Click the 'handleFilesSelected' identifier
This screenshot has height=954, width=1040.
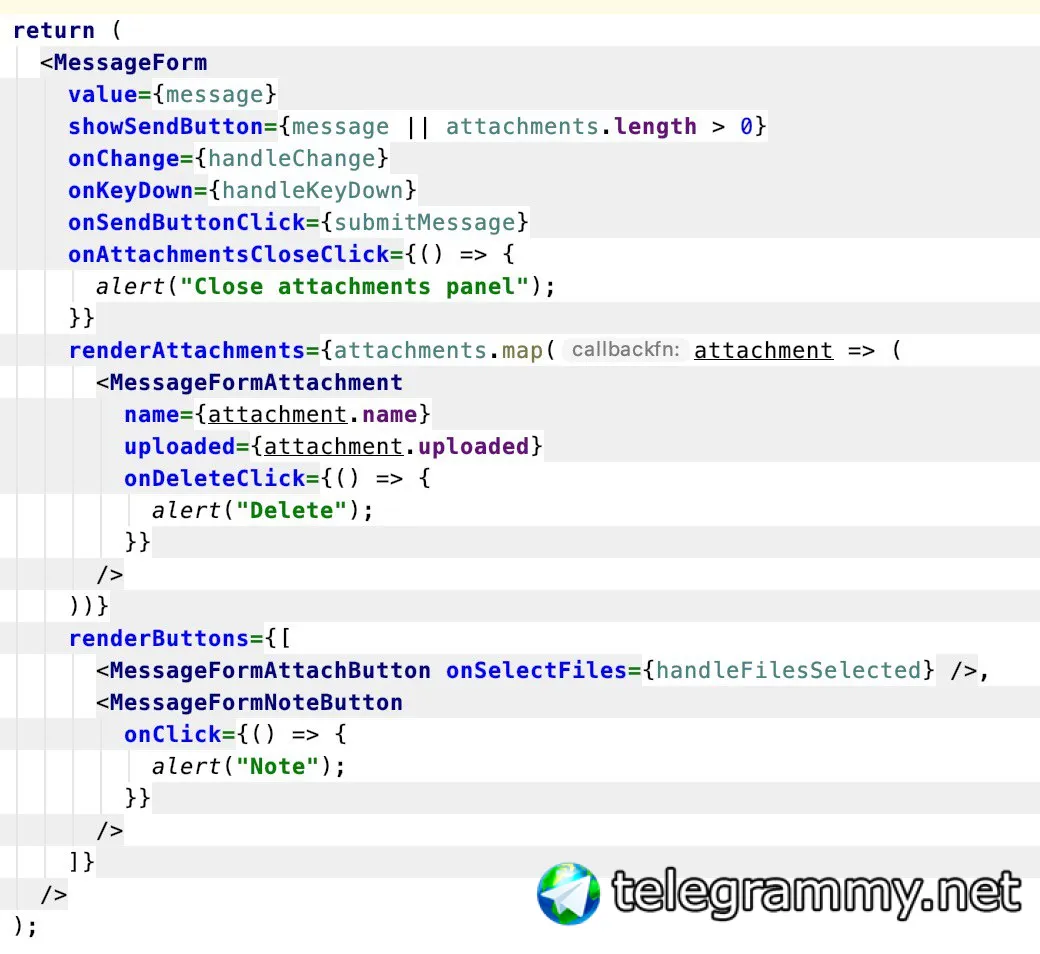789,670
